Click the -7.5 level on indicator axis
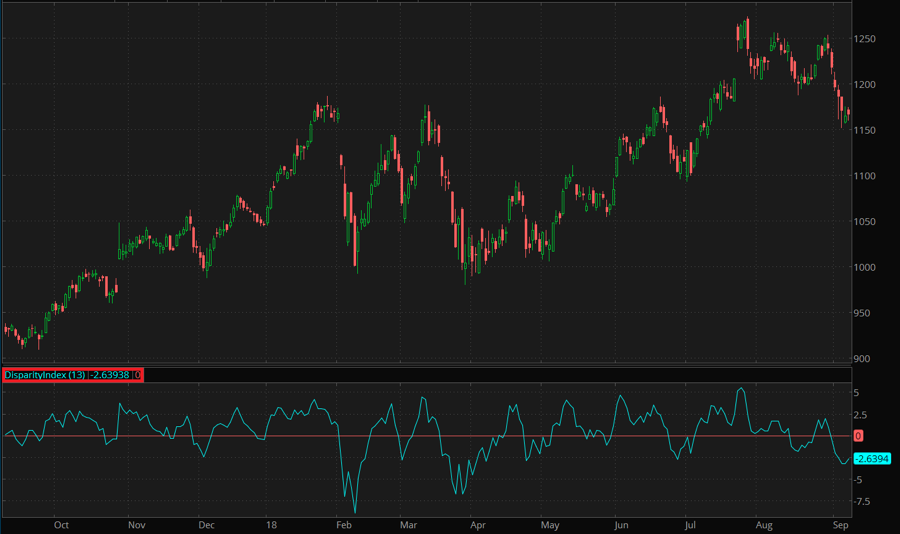This screenshot has height=534, width=900. pos(863,502)
